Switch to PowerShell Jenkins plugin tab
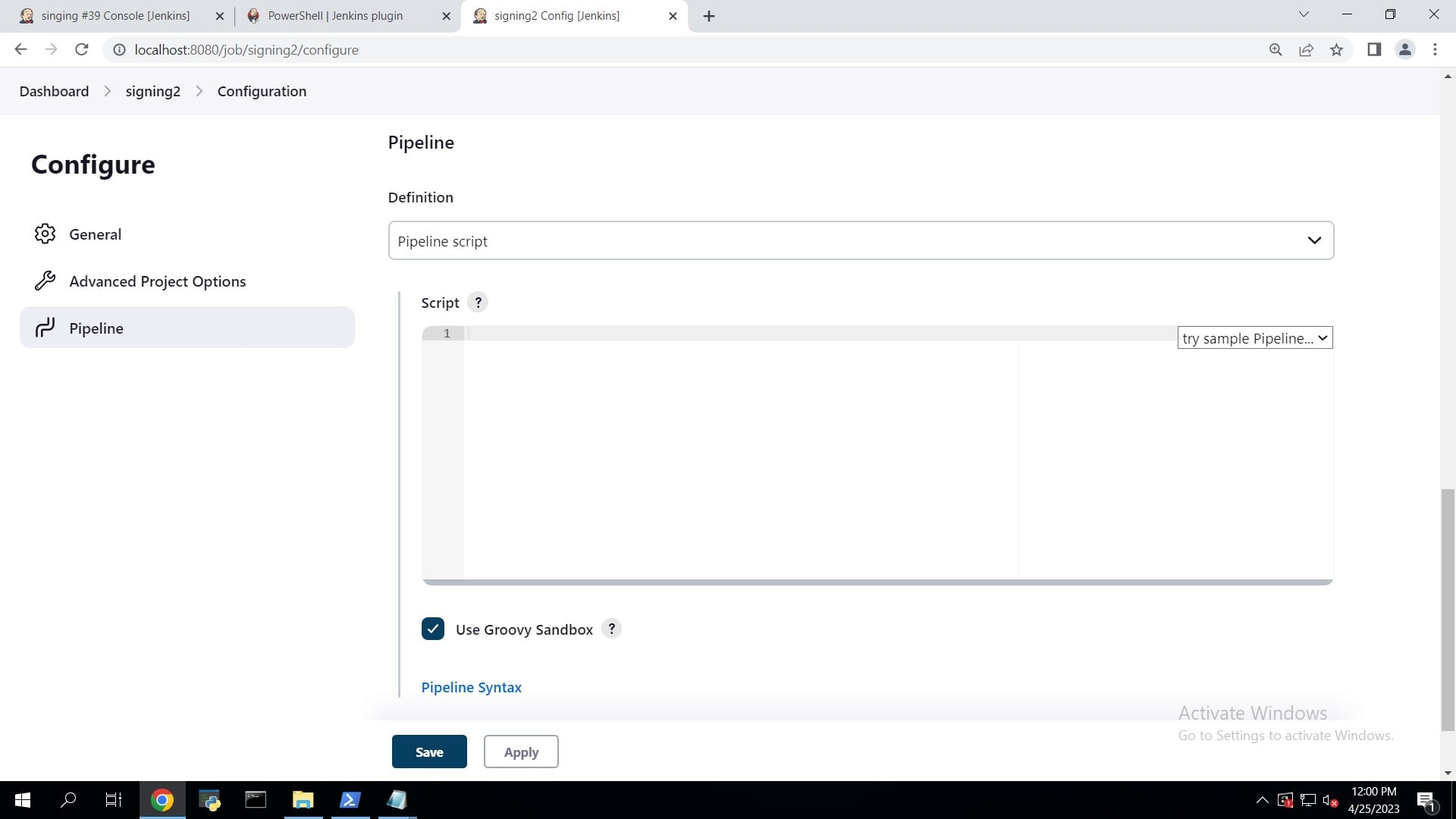The image size is (1456, 819). (x=335, y=16)
